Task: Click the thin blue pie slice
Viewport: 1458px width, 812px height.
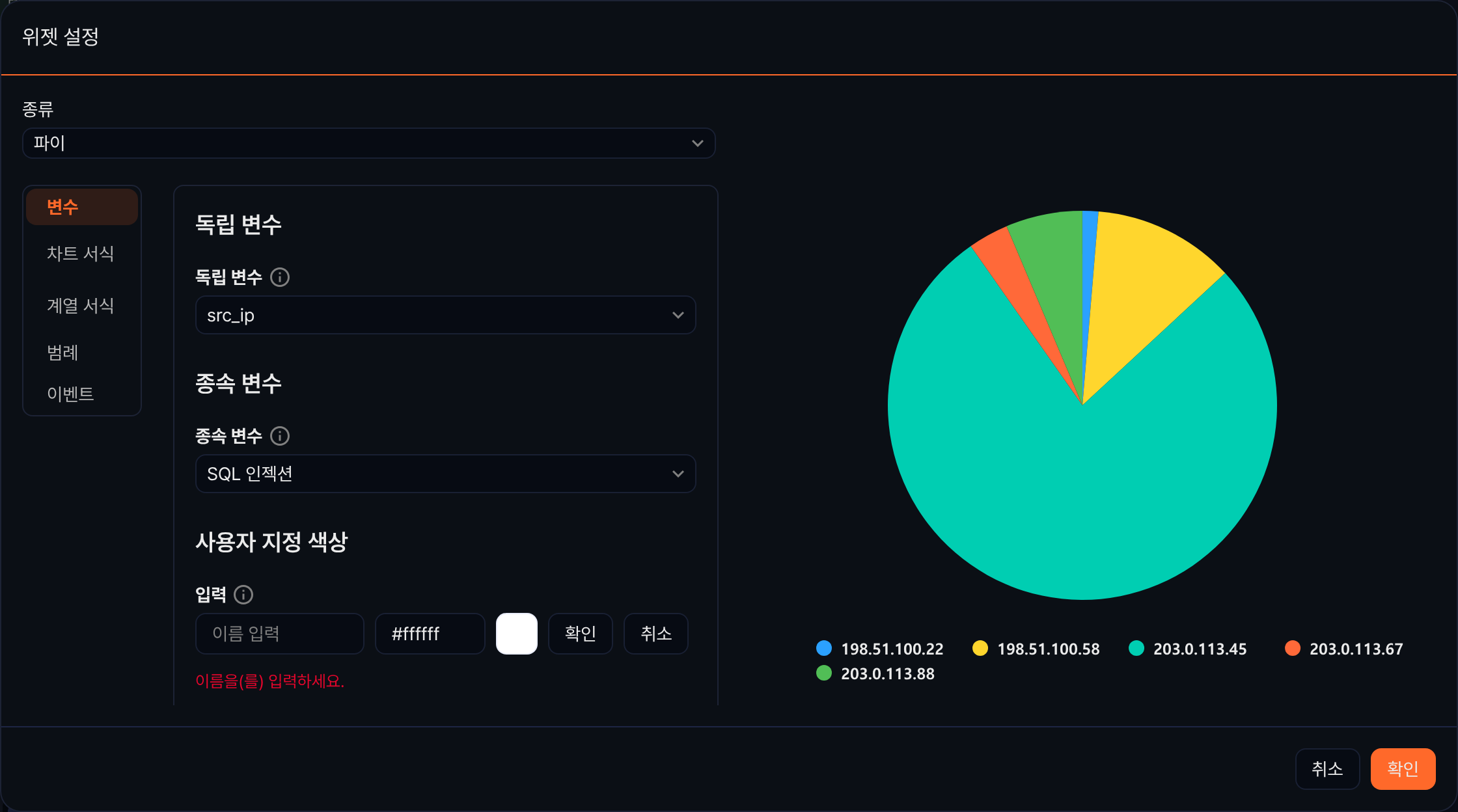Action: point(1089,260)
